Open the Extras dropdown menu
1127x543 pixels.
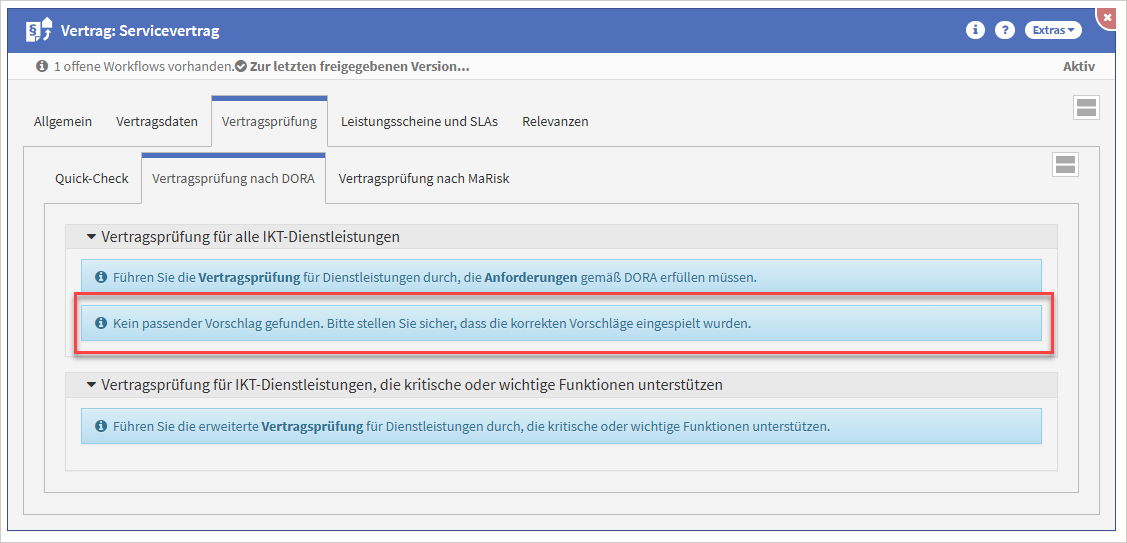[x=1053, y=30]
